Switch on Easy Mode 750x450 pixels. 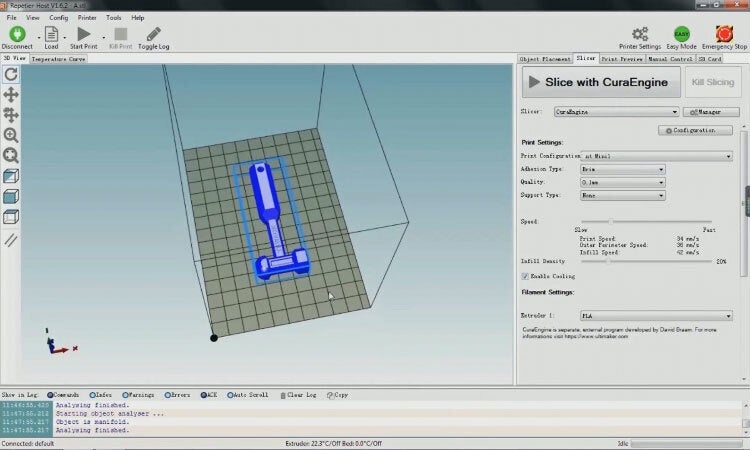[x=682, y=33]
